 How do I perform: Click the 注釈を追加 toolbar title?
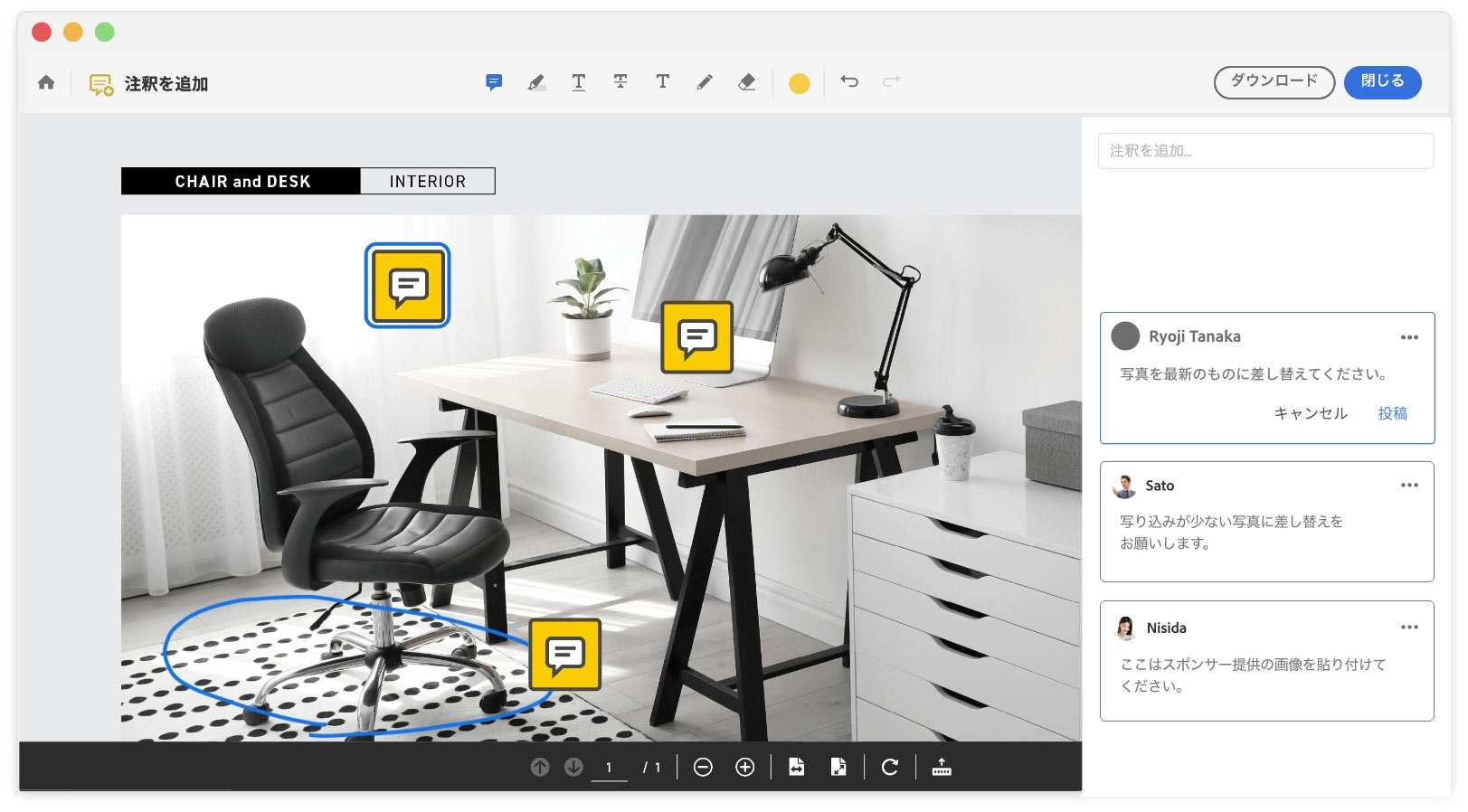point(166,84)
